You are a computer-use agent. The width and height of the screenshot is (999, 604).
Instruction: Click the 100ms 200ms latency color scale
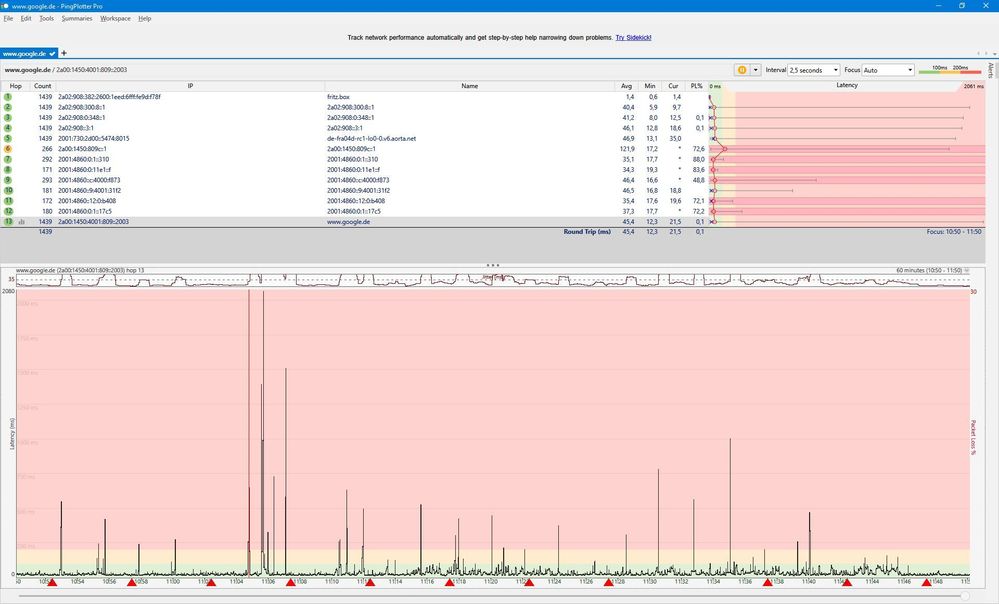tap(950, 69)
